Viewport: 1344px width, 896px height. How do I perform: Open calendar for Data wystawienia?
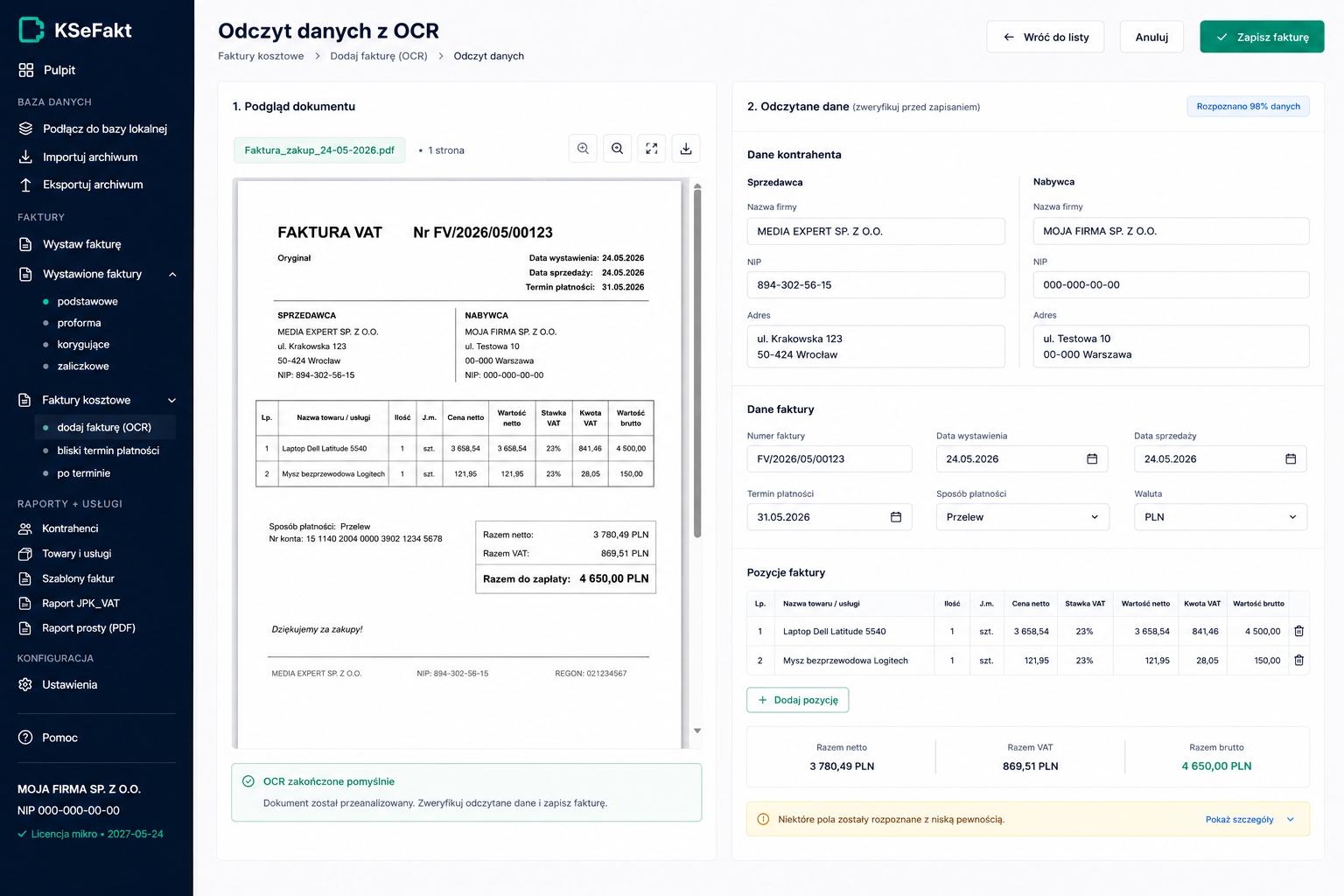(1092, 458)
